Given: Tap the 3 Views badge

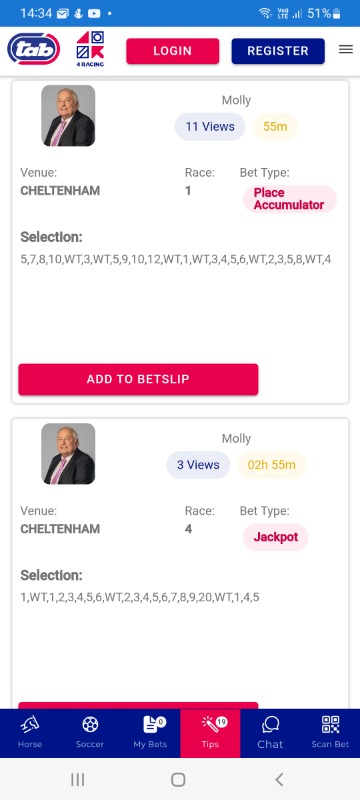Looking at the screenshot, I should coord(198,465).
